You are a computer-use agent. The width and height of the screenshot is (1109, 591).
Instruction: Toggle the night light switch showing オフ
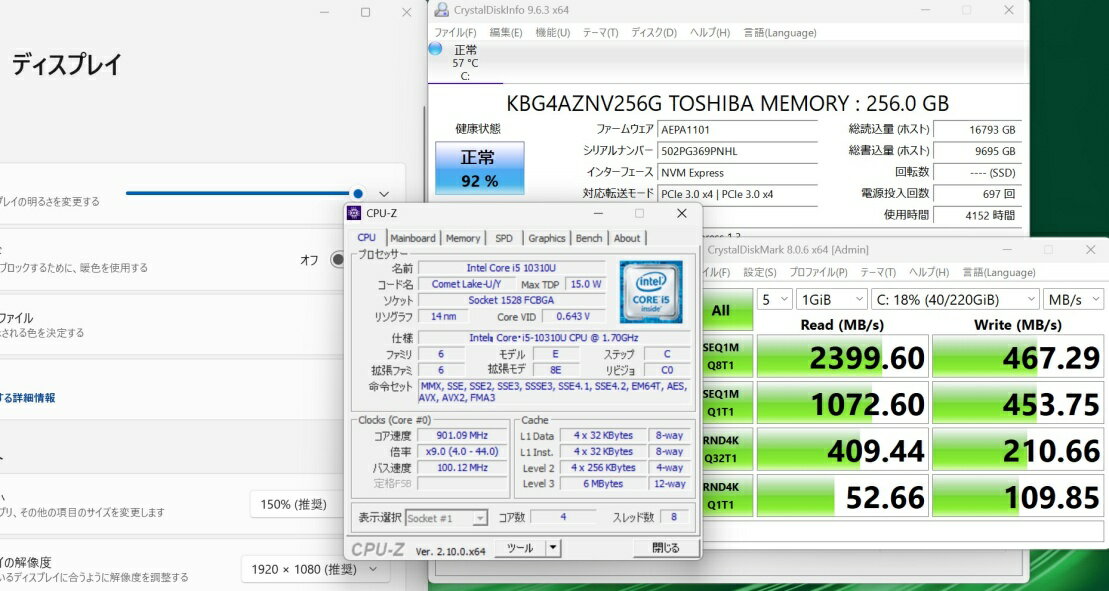(337, 260)
